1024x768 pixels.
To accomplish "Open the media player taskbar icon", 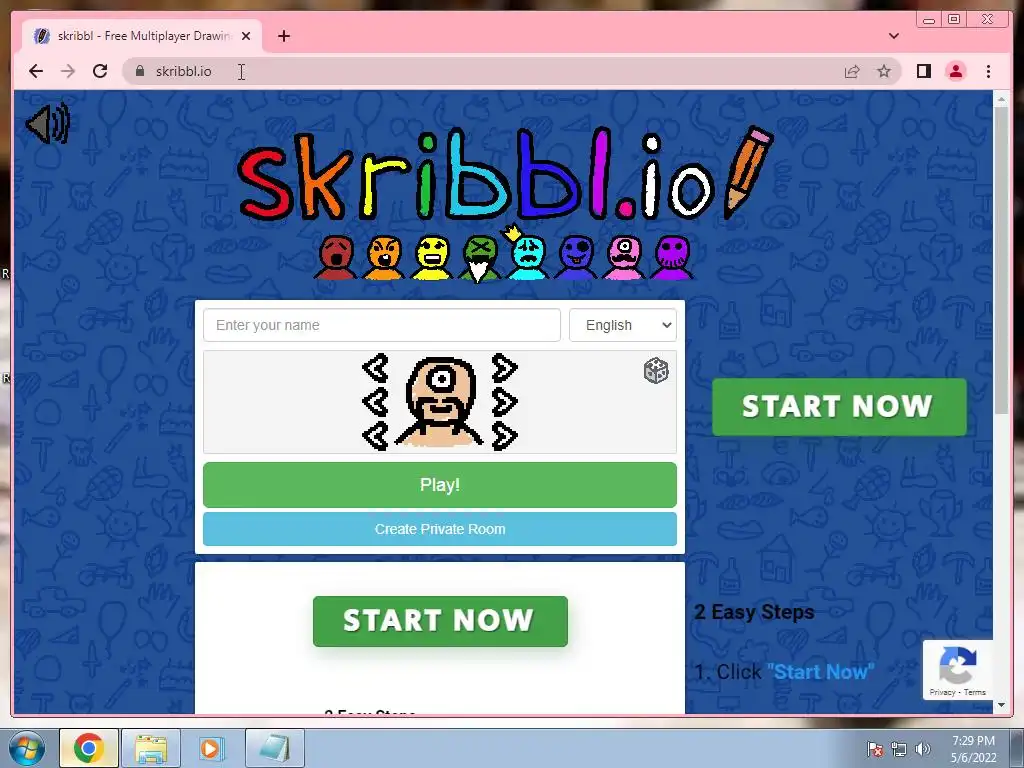I will (211, 748).
